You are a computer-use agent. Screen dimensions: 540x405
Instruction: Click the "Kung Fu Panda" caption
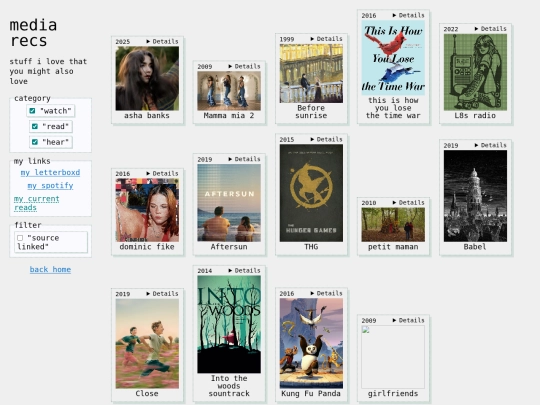point(311,393)
